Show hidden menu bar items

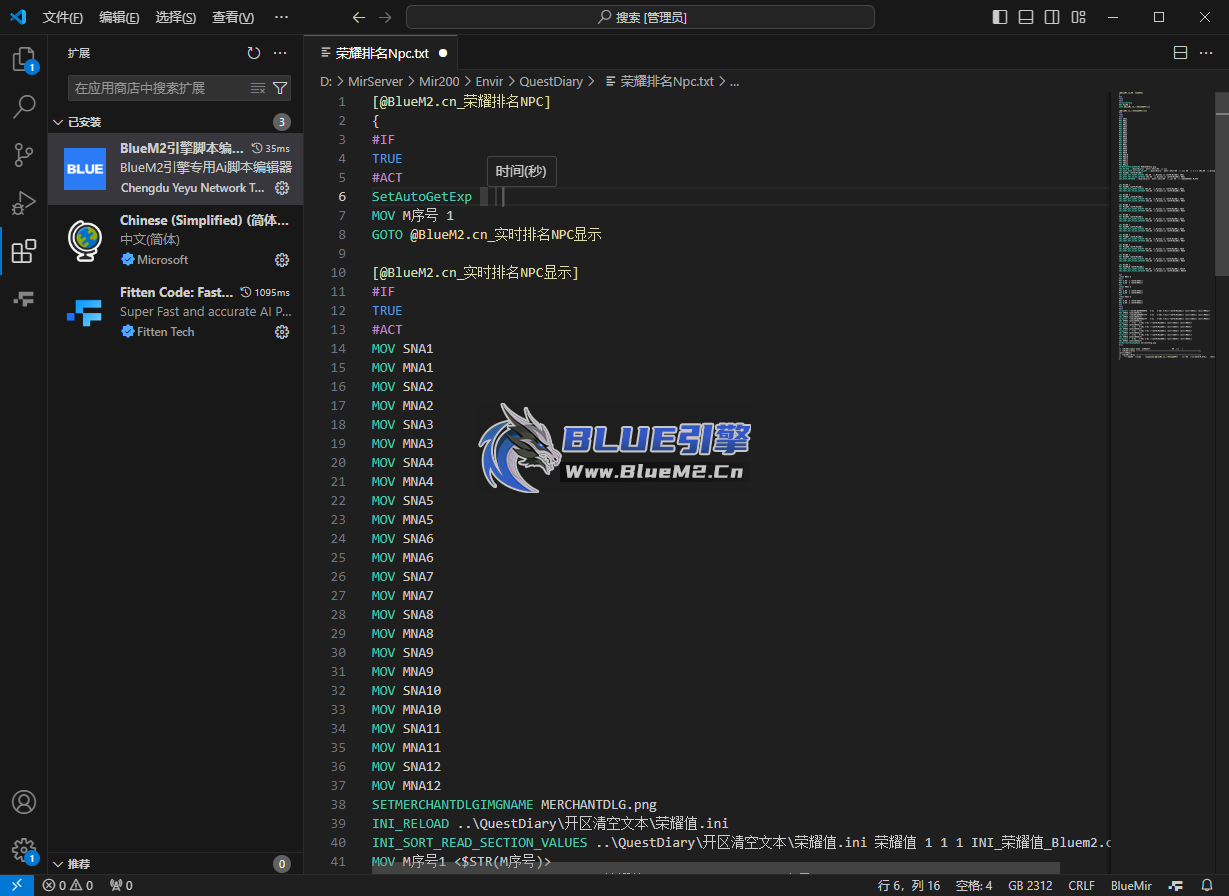(281, 17)
